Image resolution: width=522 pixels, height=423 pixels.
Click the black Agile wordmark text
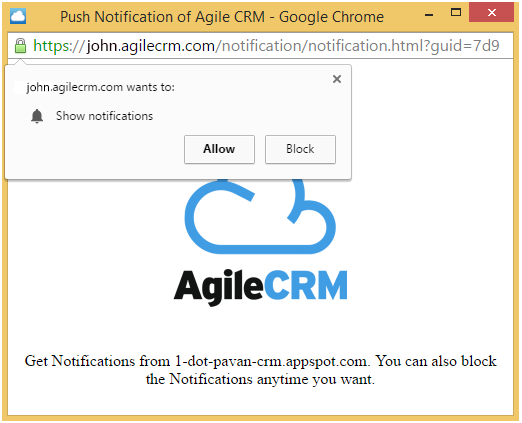(219, 287)
